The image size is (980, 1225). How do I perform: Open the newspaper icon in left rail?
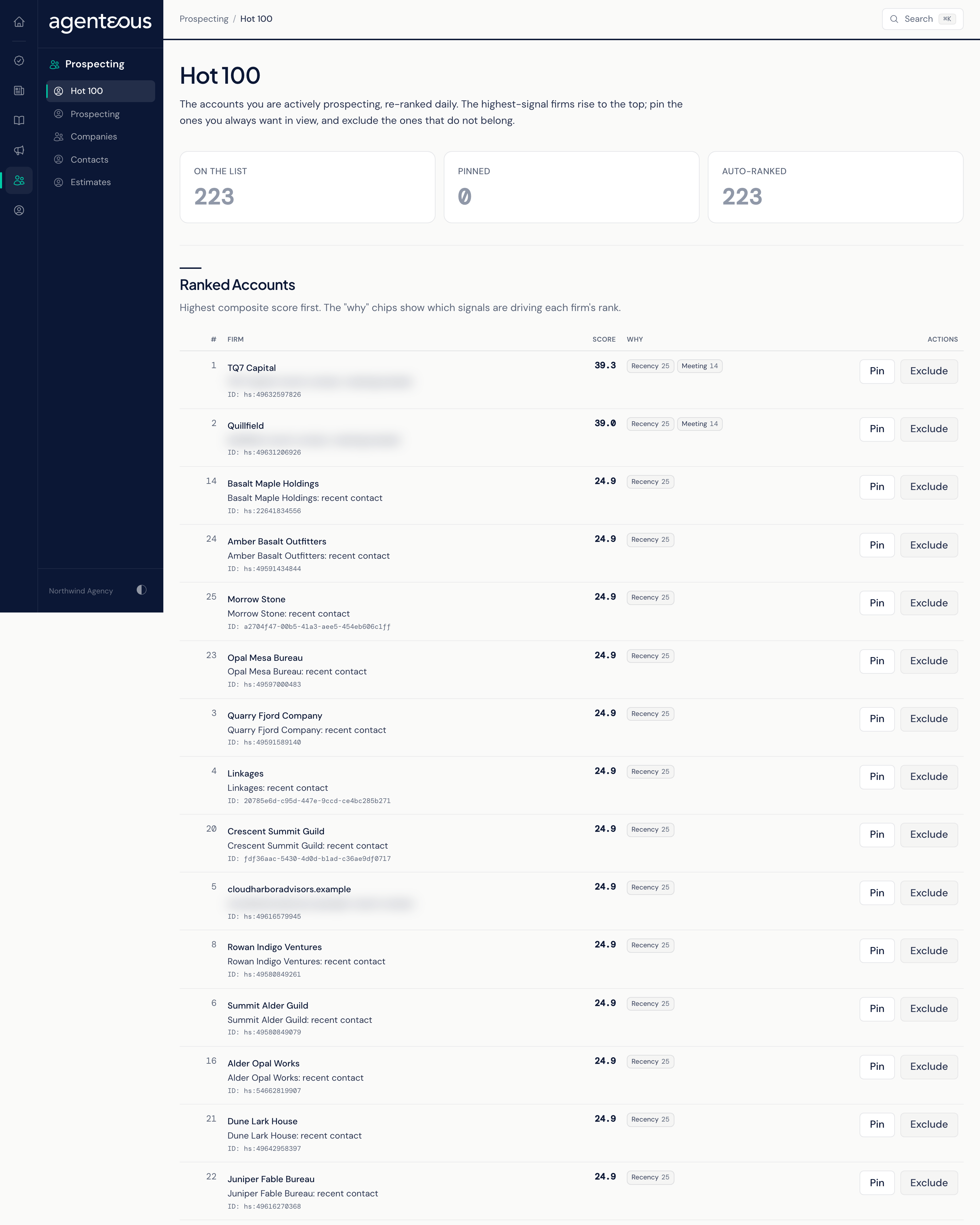click(x=19, y=90)
